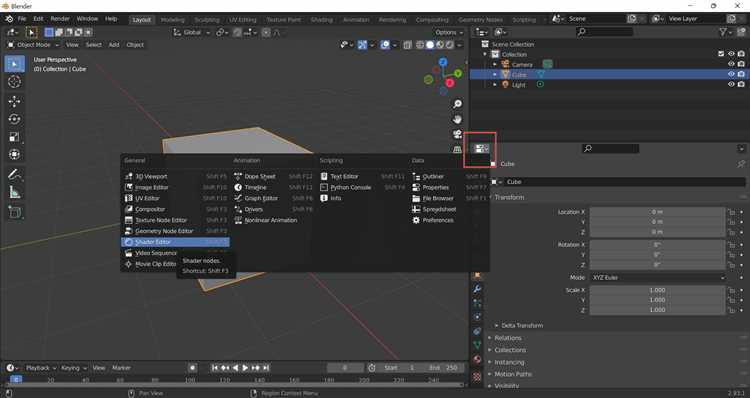750x398 pixels.
Task: Hide the Cube with its eye icon
Action: (x=731, y=74)
